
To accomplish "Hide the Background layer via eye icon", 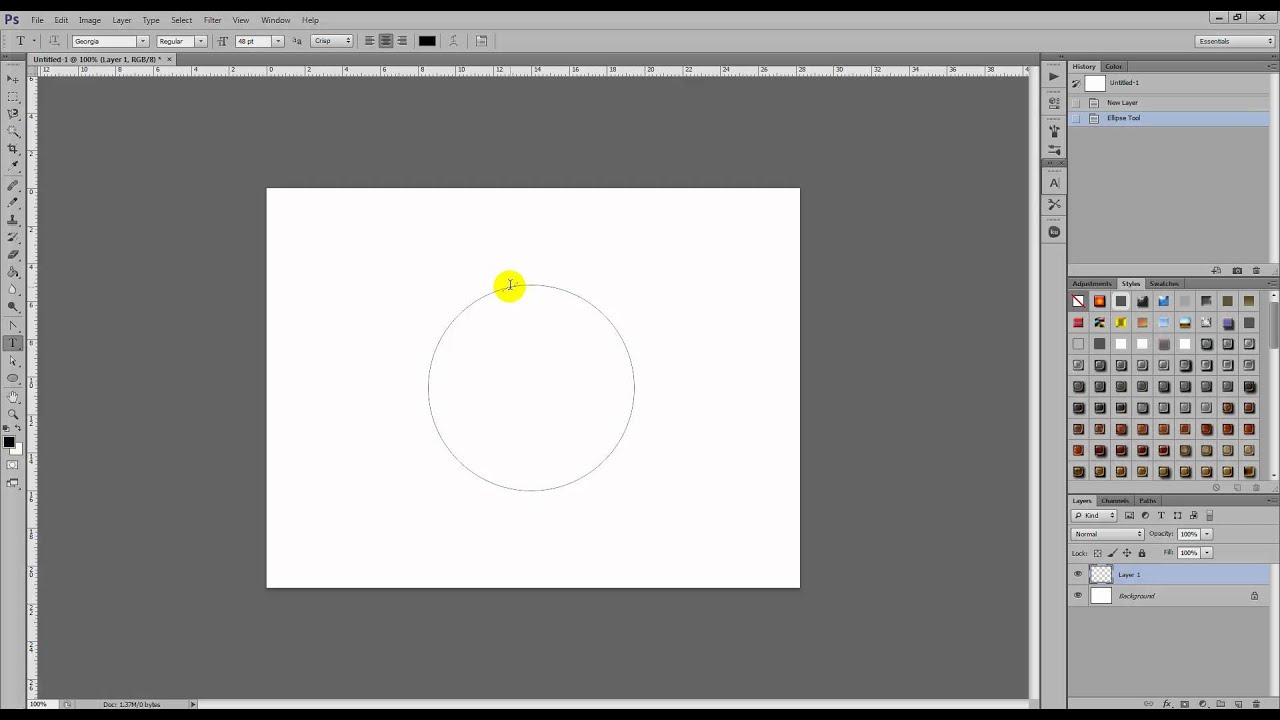I will click(x=1078, y=596).
